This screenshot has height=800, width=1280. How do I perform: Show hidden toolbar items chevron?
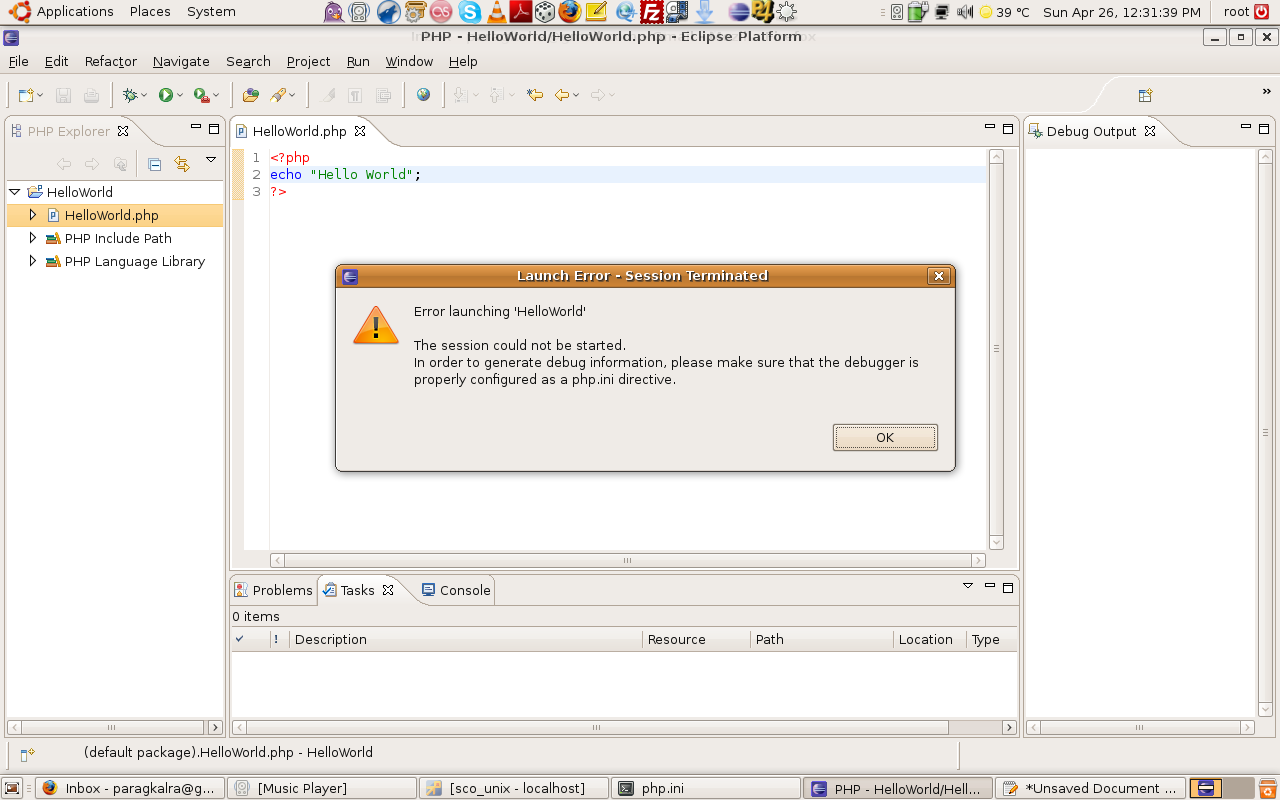coord(1267,92)
